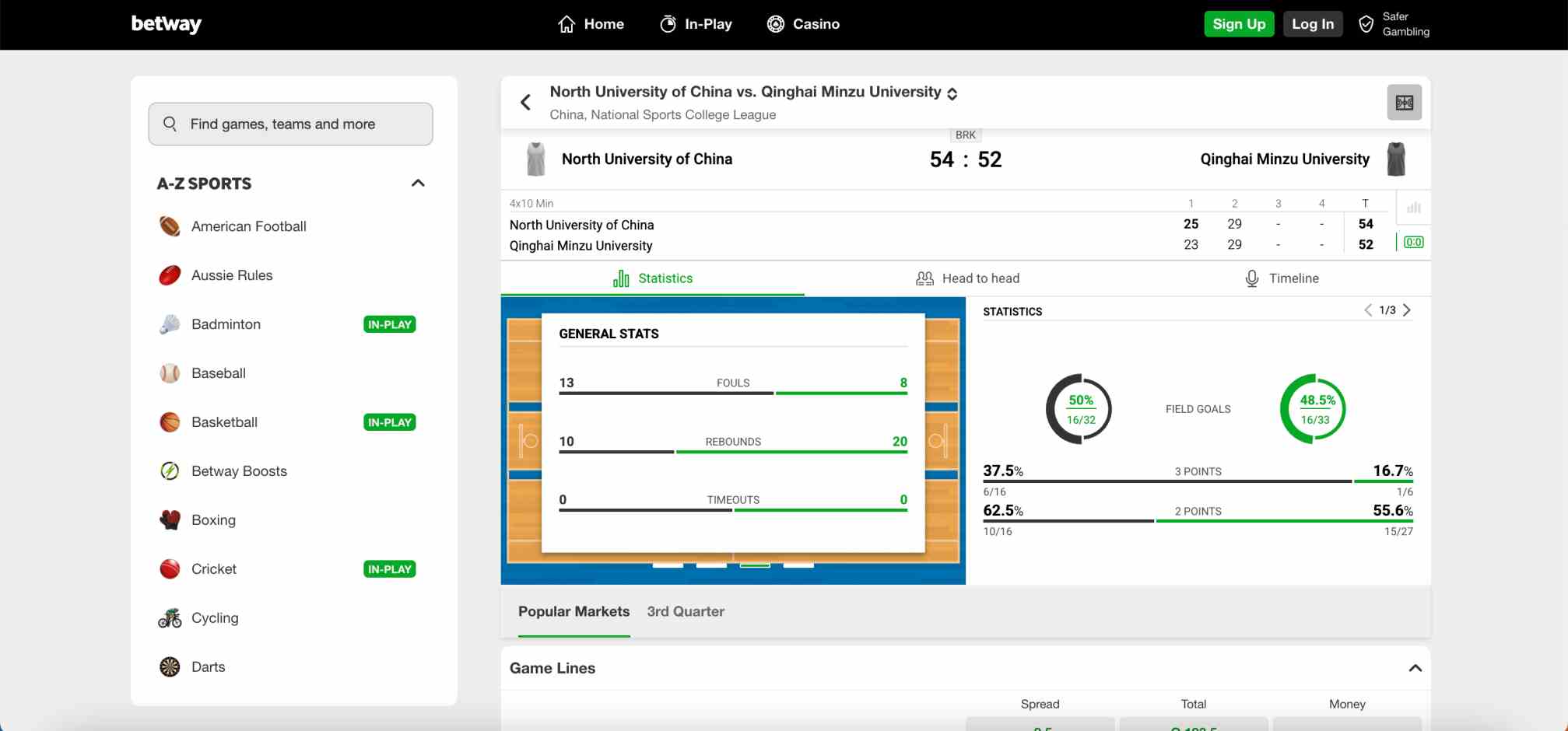The width and height of the screenshot is (1568, 731).
Task: Select the green 0:0 scoreboard icon
Action: (1412, 242)
